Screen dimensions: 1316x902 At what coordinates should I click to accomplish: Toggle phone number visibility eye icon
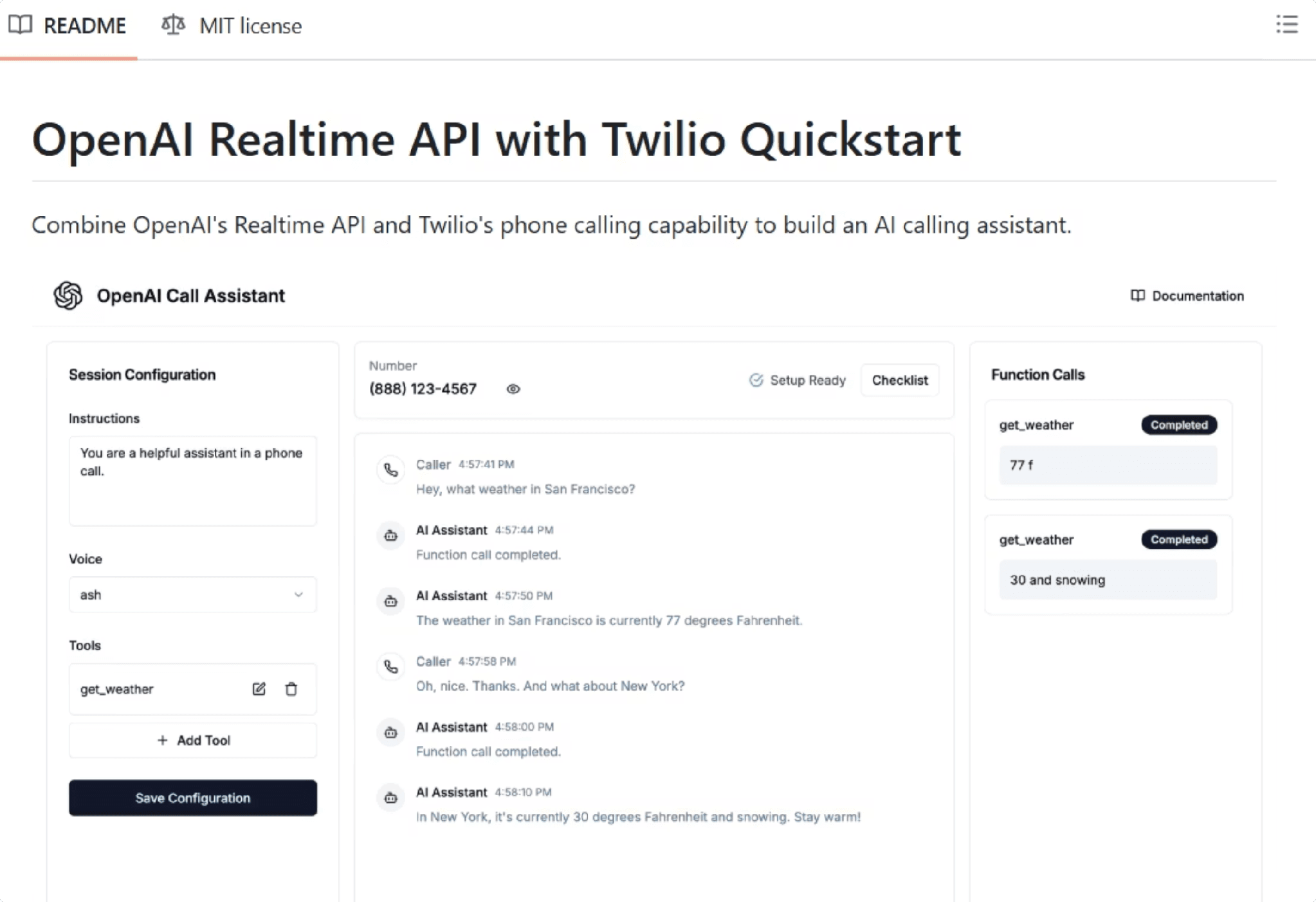coord(513,389)
